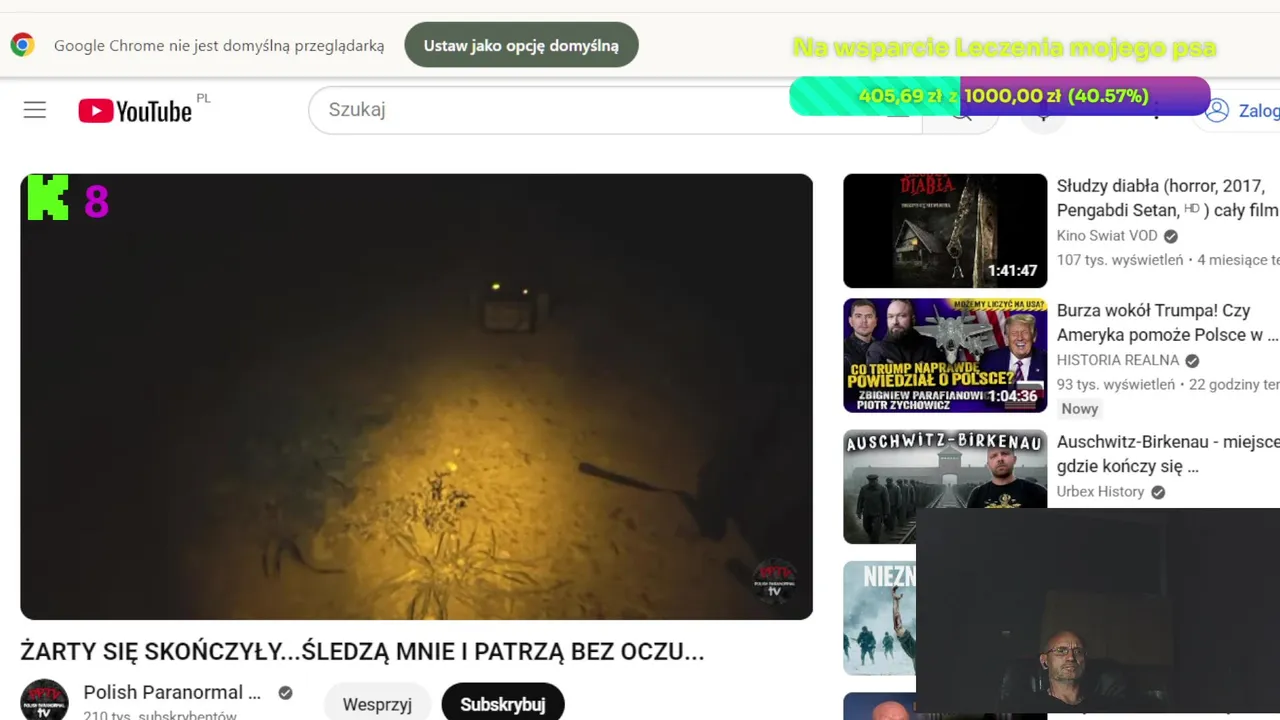Open the sign-in avatar icon
Viewport: 1280px width, 720px height.
click(x=1217, y=110)
